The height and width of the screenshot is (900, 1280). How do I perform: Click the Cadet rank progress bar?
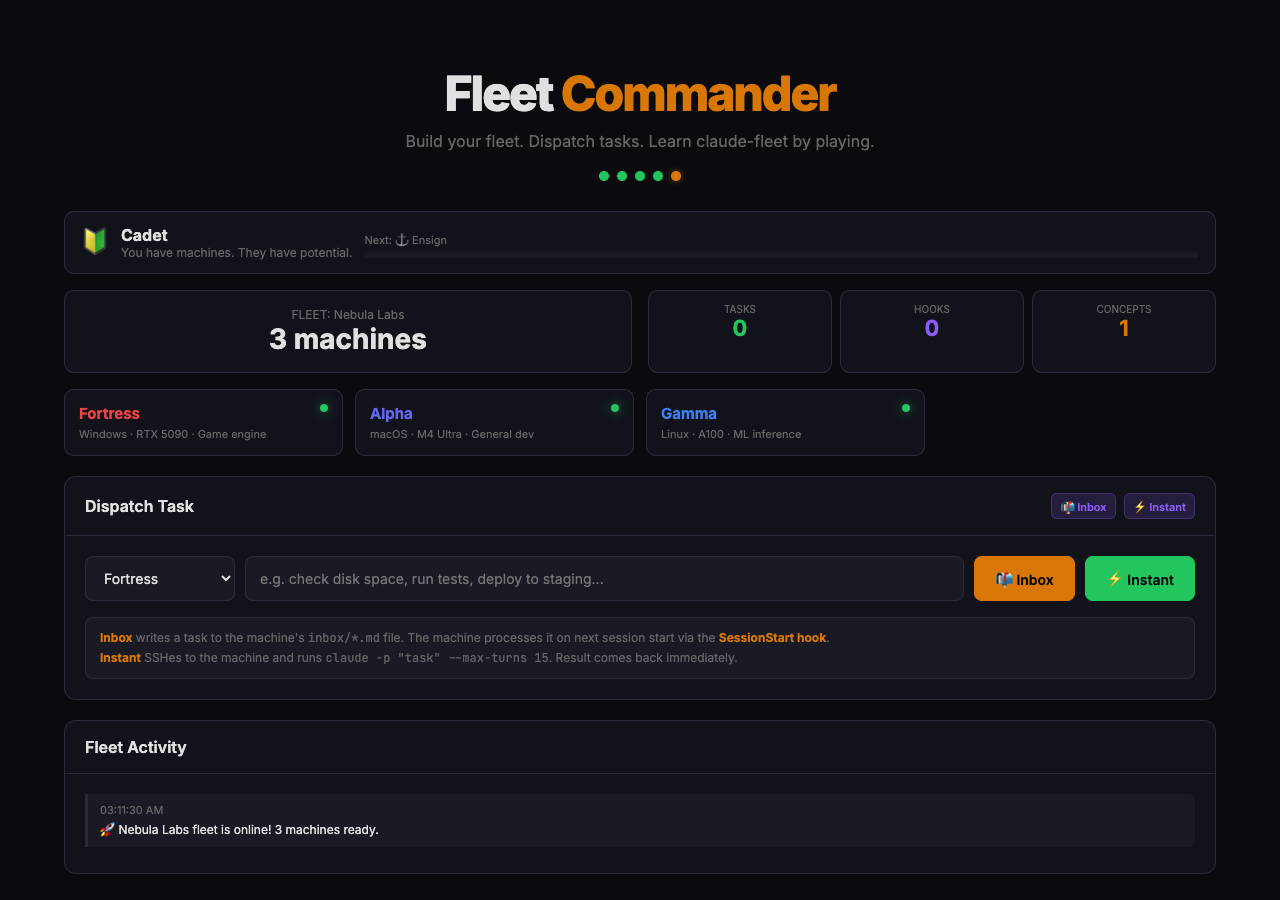click(x=780, y=255)
